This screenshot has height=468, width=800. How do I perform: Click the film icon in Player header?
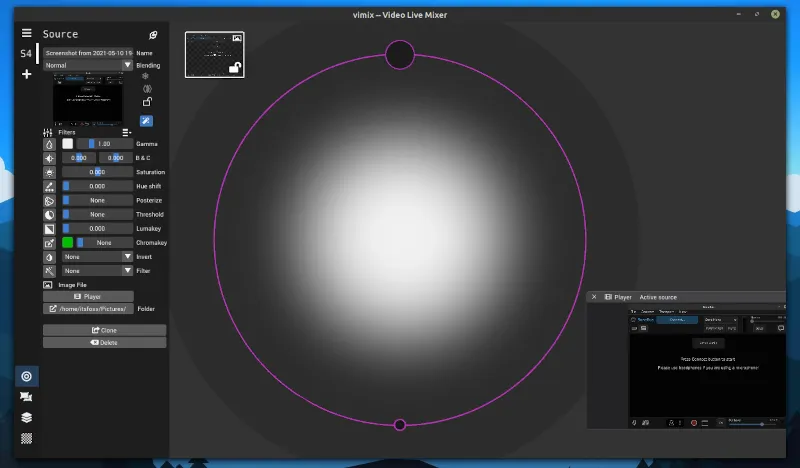[608, 297]
